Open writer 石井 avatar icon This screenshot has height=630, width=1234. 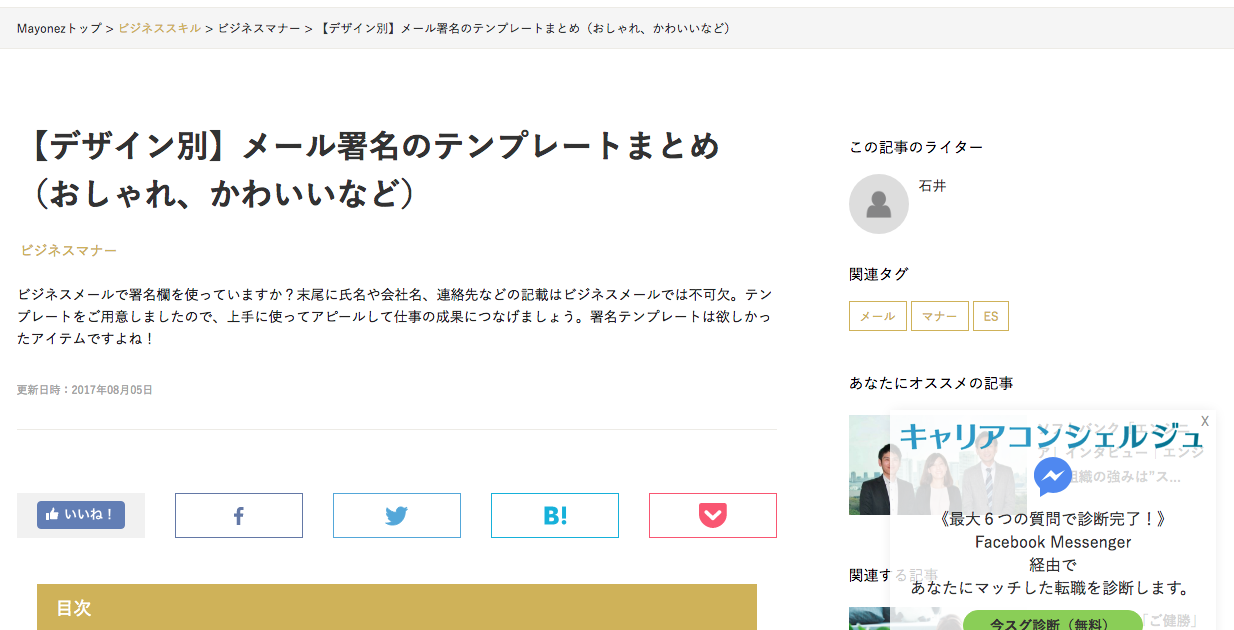(879, 204)
